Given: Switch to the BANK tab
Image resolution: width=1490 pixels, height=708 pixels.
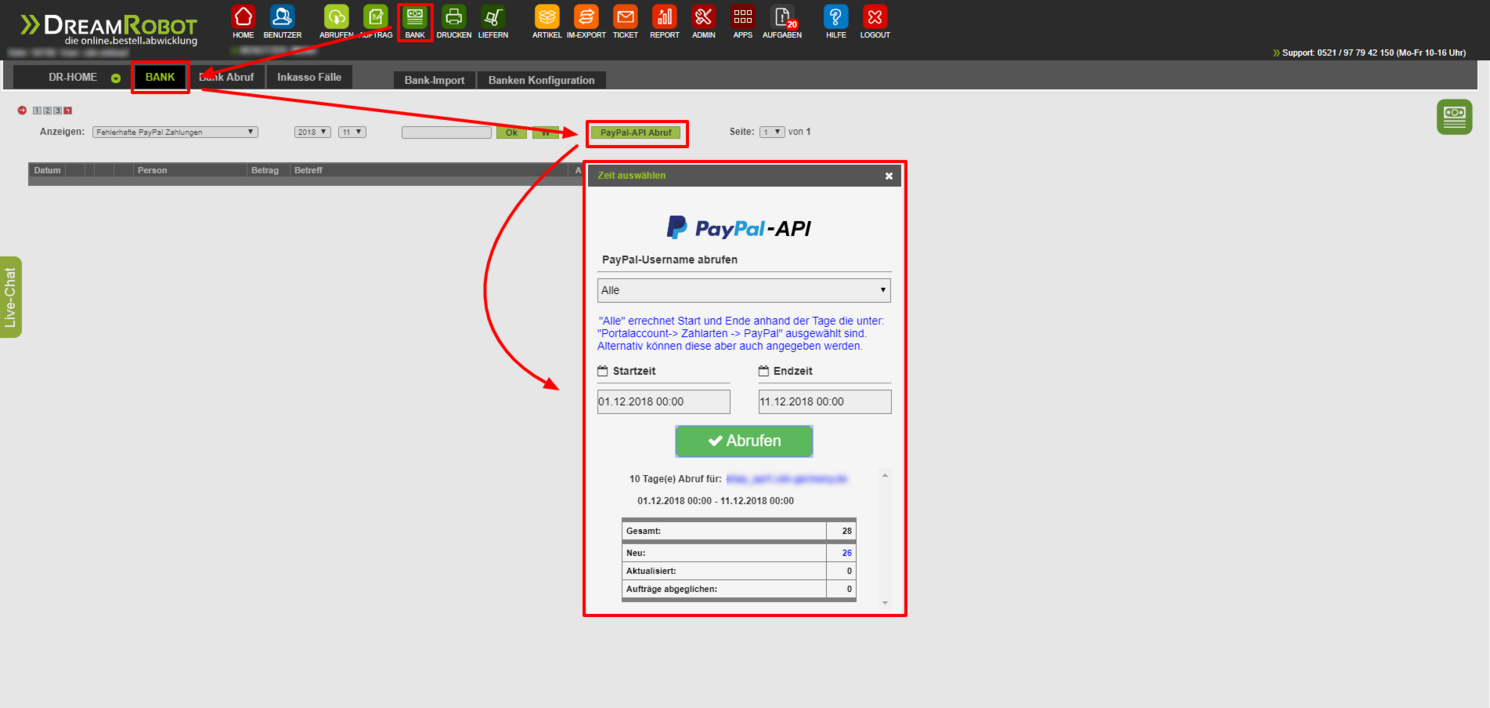Looking at the screenshot, I should pyautogui.click(x=160, y=77).
